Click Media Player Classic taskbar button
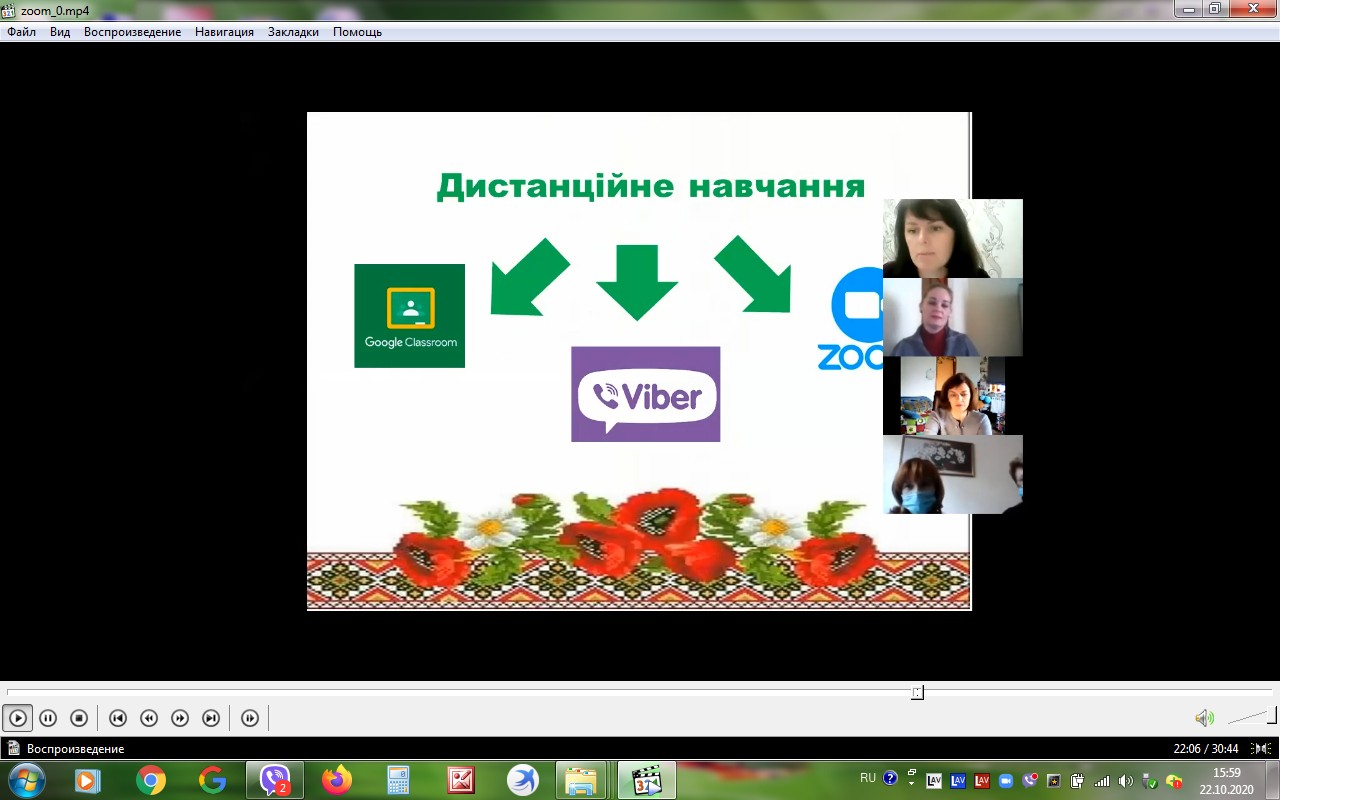The height and width of the screenshot is (800, 1358). point(647,780)
